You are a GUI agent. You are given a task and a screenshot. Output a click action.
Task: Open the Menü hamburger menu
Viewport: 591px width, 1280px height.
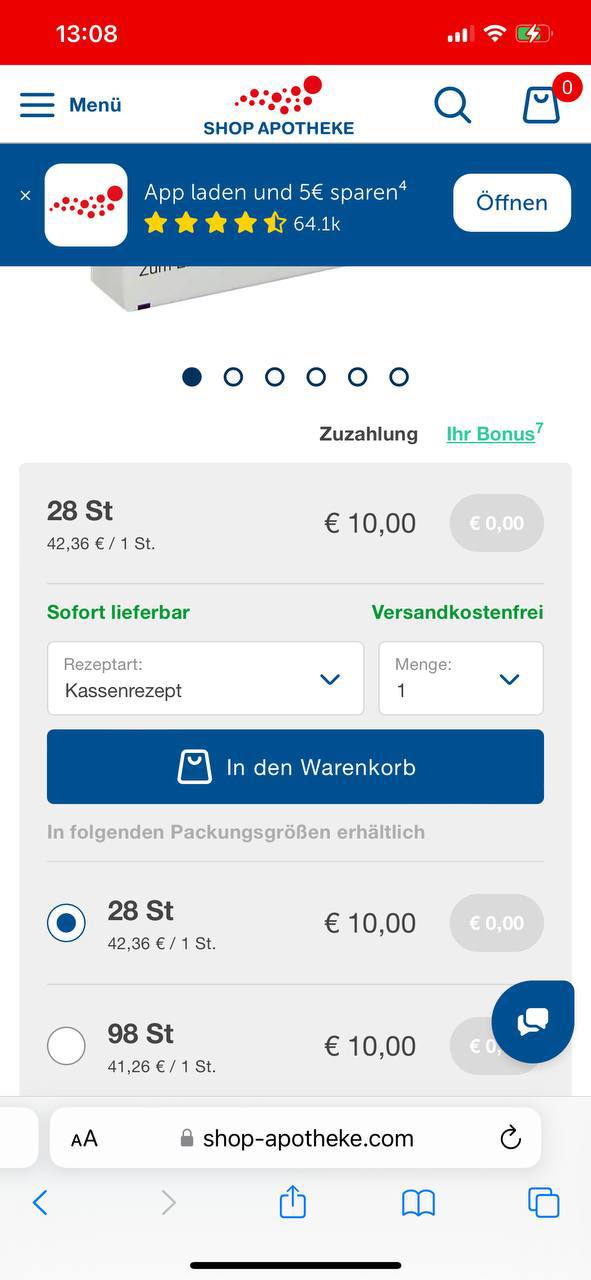click(x=70, y=104)
